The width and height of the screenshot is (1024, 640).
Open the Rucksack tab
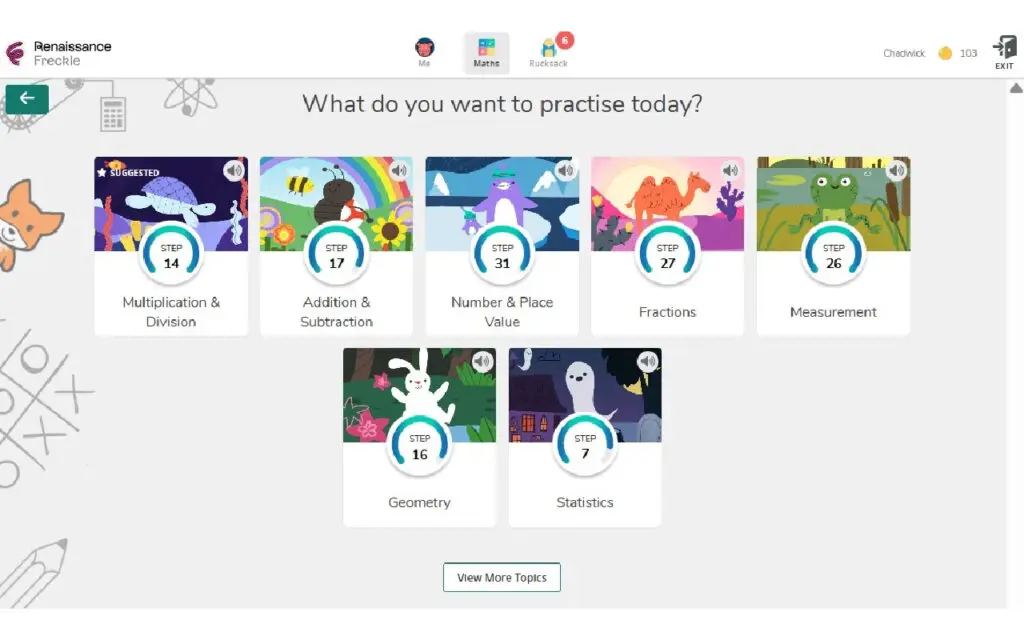(548, 52)
